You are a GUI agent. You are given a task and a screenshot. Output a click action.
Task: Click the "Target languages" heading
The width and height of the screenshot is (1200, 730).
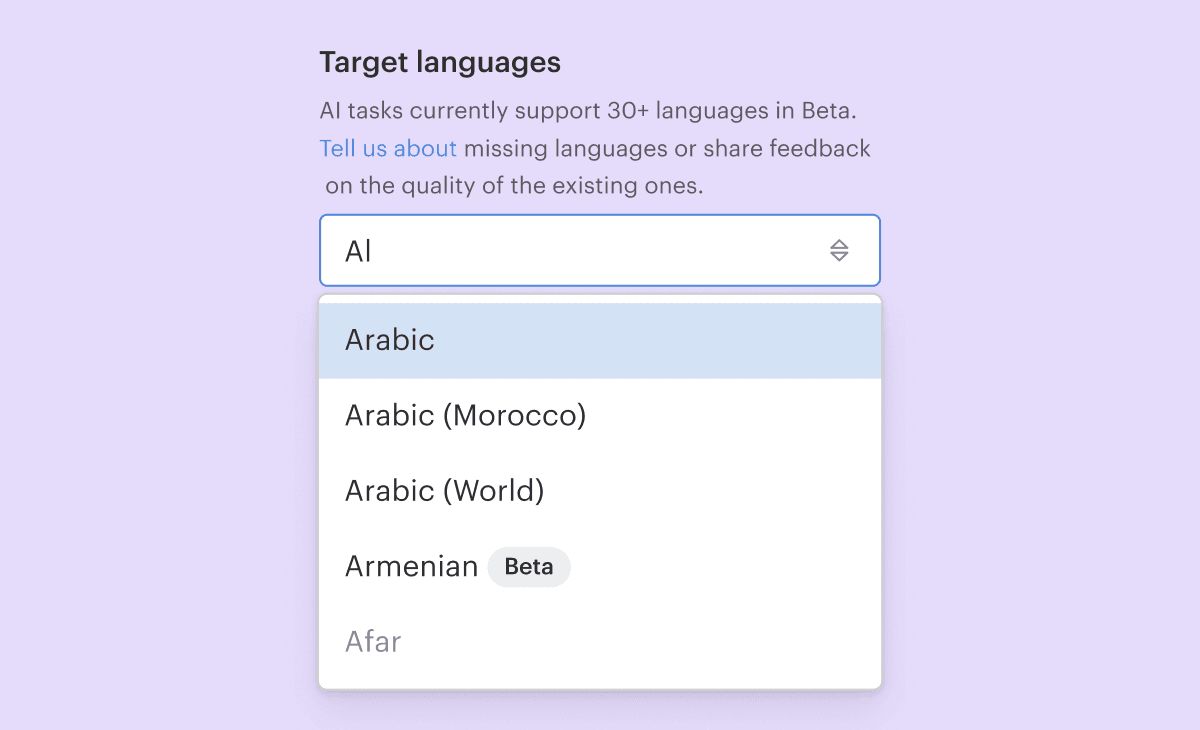[x=440, y=63]
